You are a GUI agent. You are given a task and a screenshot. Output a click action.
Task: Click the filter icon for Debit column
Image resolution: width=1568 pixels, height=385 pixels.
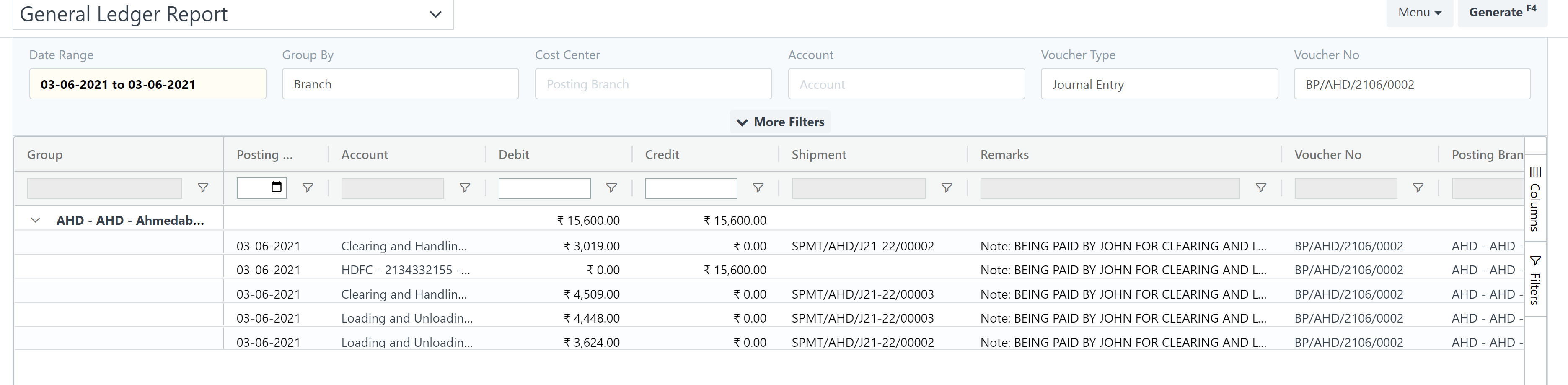(x=611, y=188)
